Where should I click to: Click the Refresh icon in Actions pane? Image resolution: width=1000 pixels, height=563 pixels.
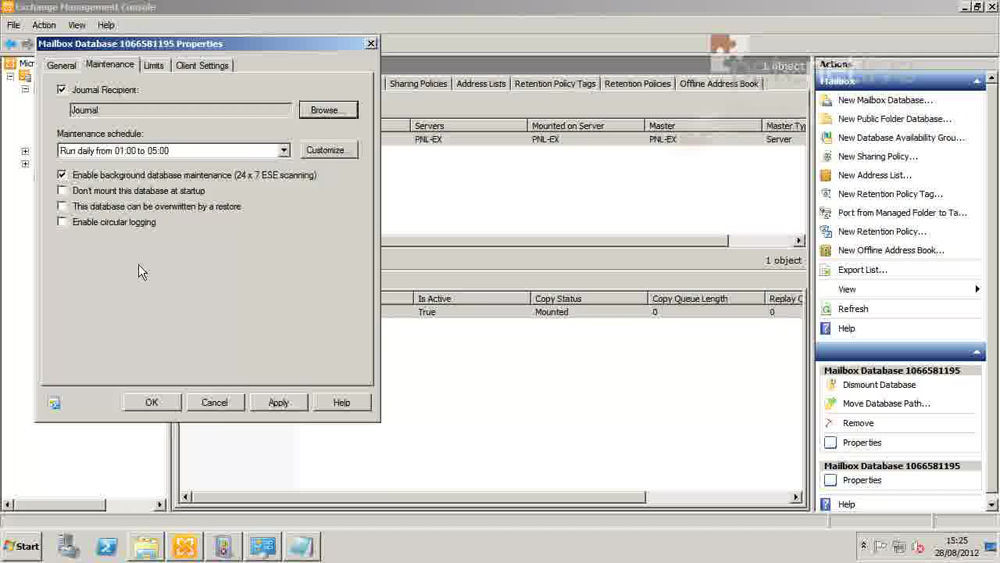point(826,309)
